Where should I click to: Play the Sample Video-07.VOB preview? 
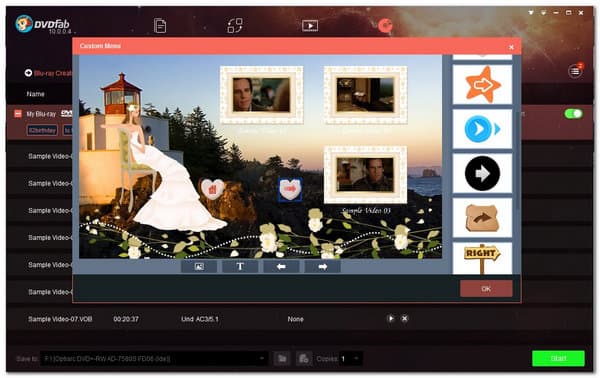coord(391,318)
